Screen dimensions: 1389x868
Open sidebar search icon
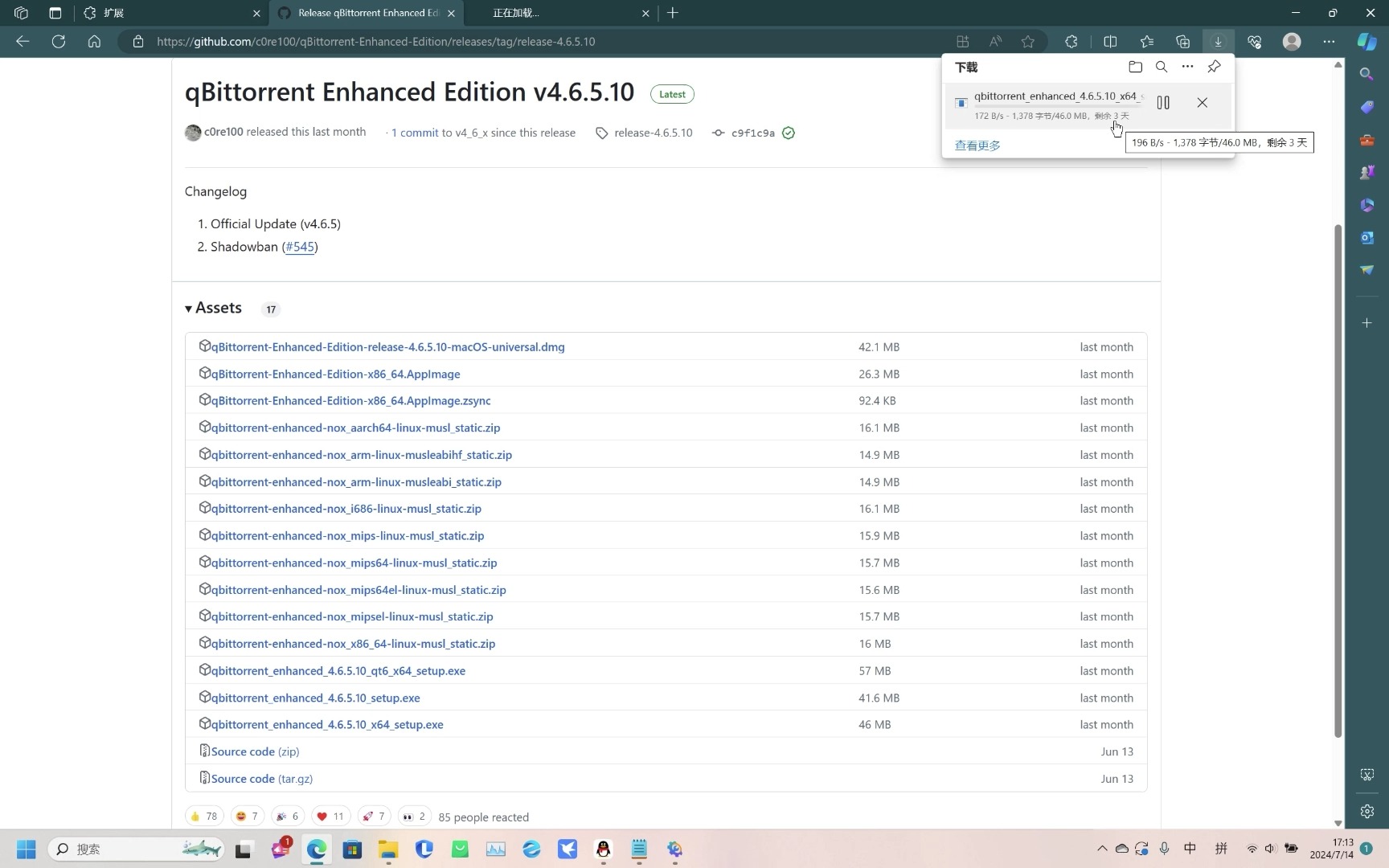pos(1366,74)
